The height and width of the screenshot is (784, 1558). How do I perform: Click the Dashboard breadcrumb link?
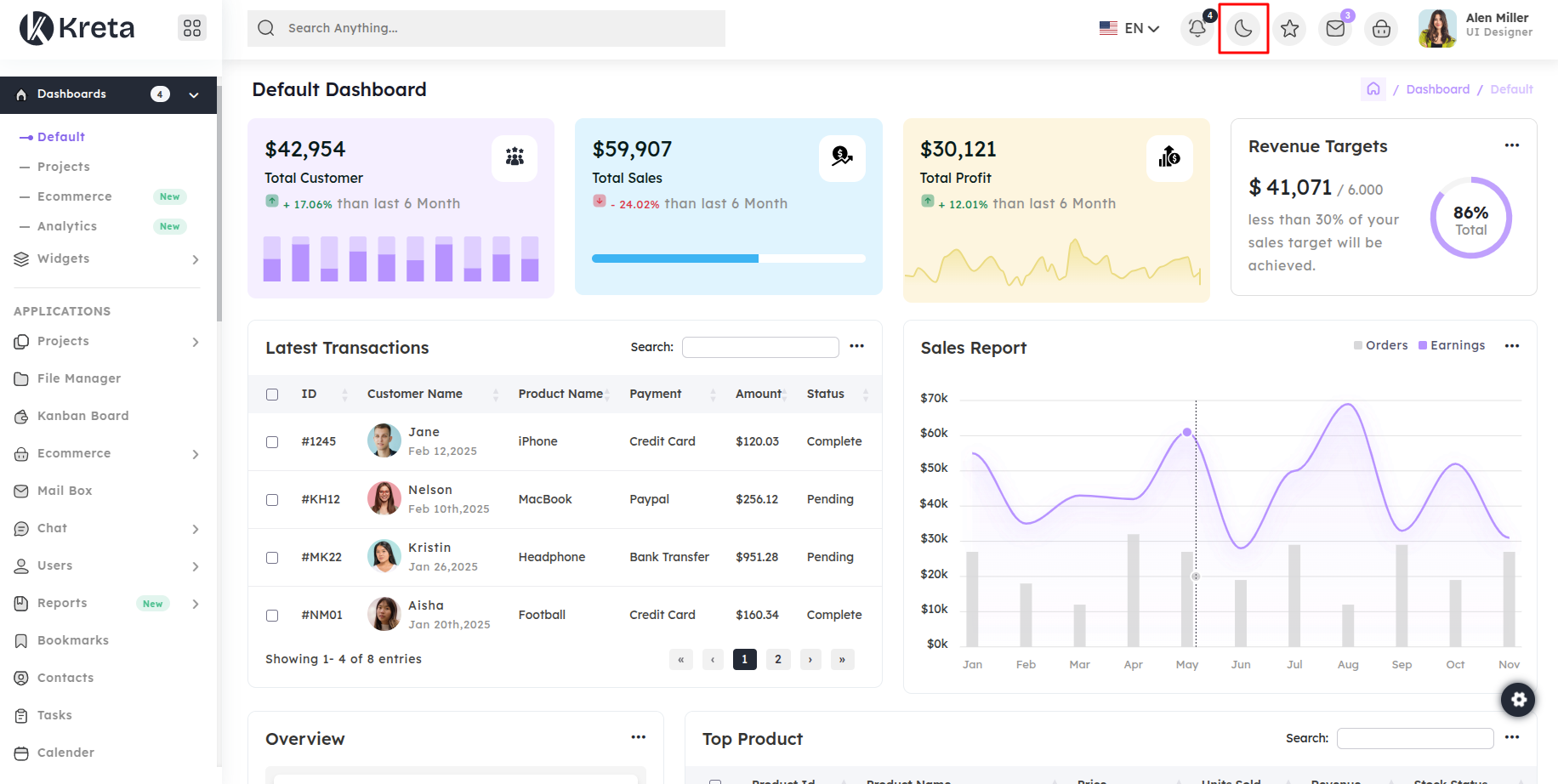(x=1437, y=89)
